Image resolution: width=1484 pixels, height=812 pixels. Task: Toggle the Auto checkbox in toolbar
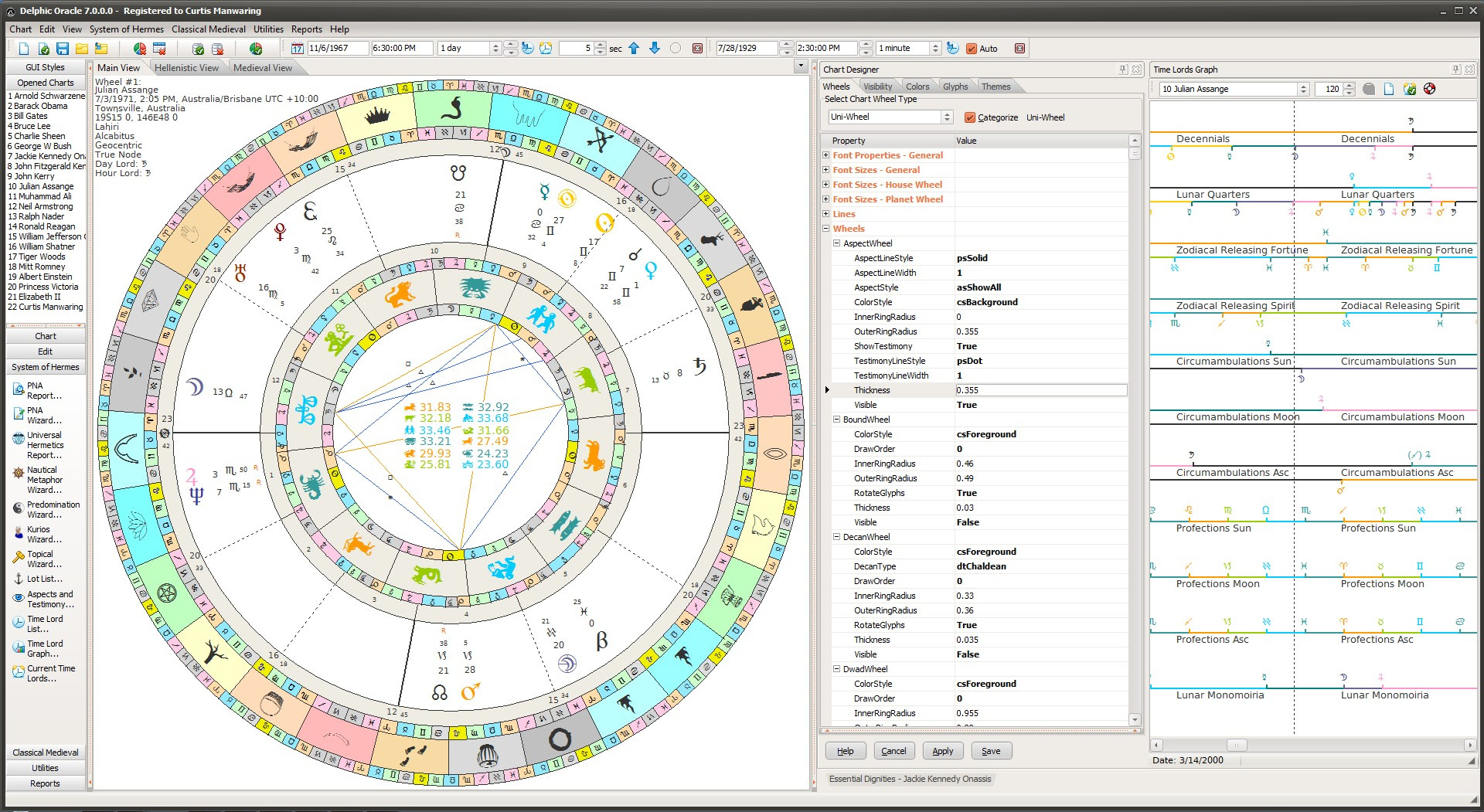pyautogui.click(x=972, y=49)
